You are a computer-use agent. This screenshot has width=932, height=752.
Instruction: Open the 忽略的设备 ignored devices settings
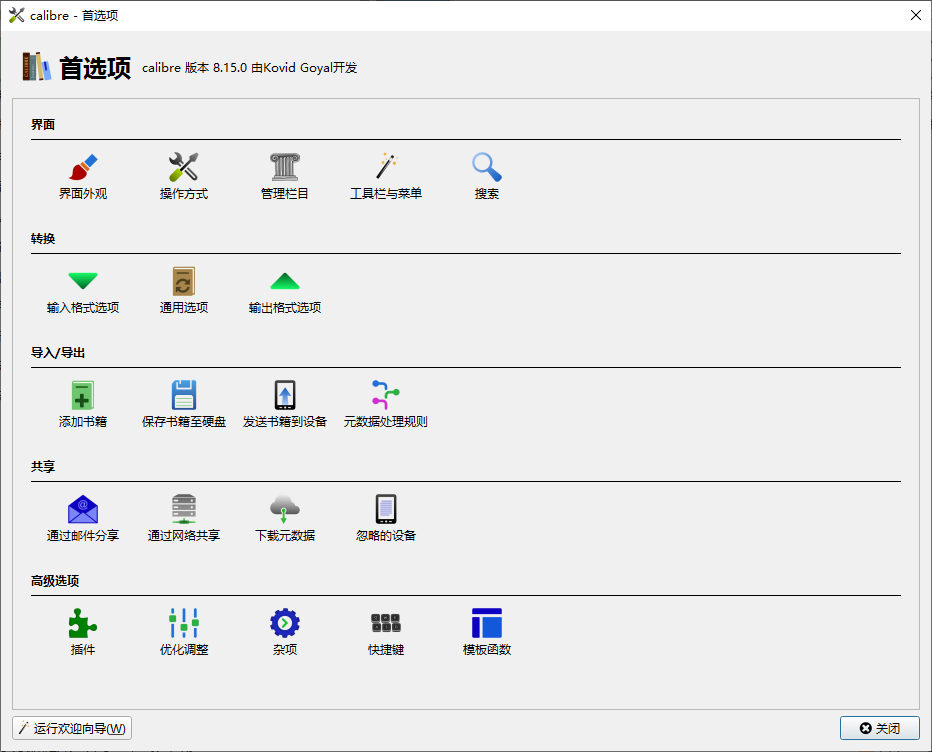385,516
